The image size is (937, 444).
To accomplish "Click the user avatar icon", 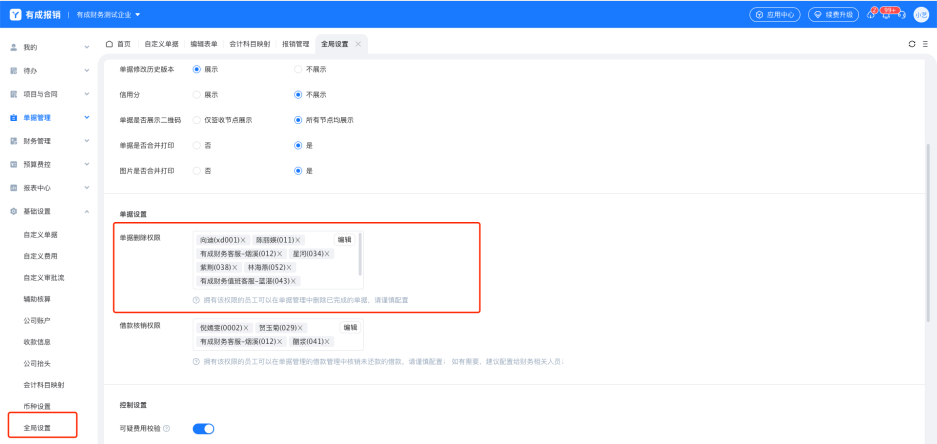I will [921, 15].
